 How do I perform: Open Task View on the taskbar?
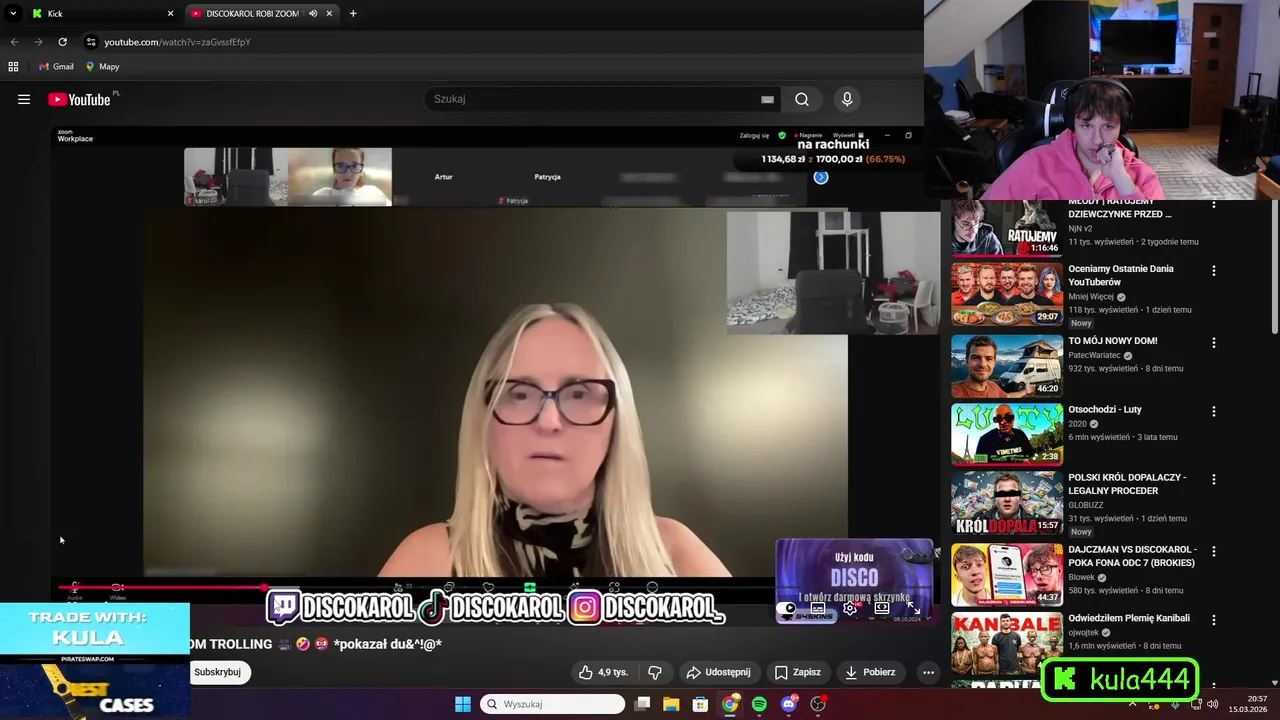[x=643, y=704]
